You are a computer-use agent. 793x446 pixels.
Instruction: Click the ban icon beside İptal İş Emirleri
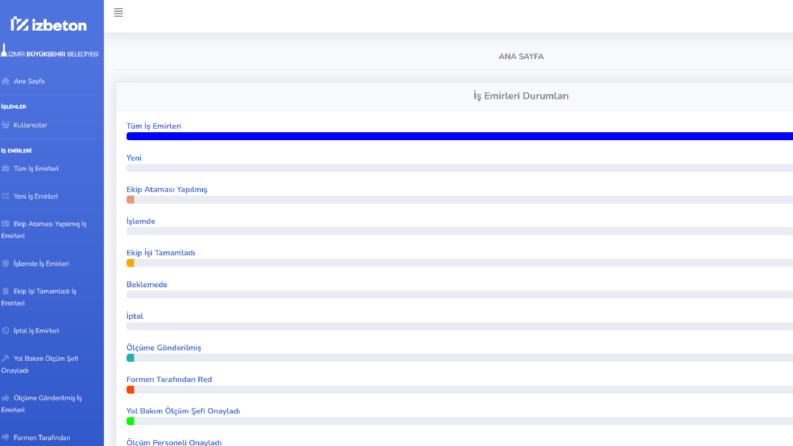tap(6, 331)
